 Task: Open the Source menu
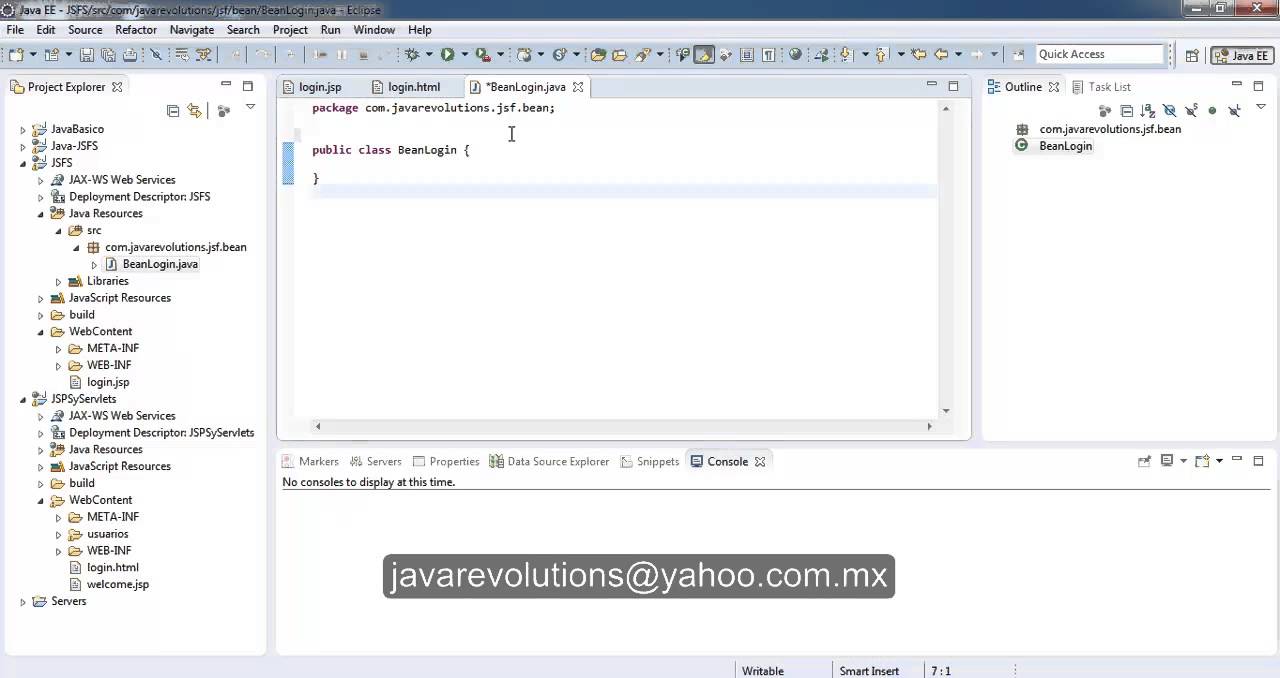(85, 30)
